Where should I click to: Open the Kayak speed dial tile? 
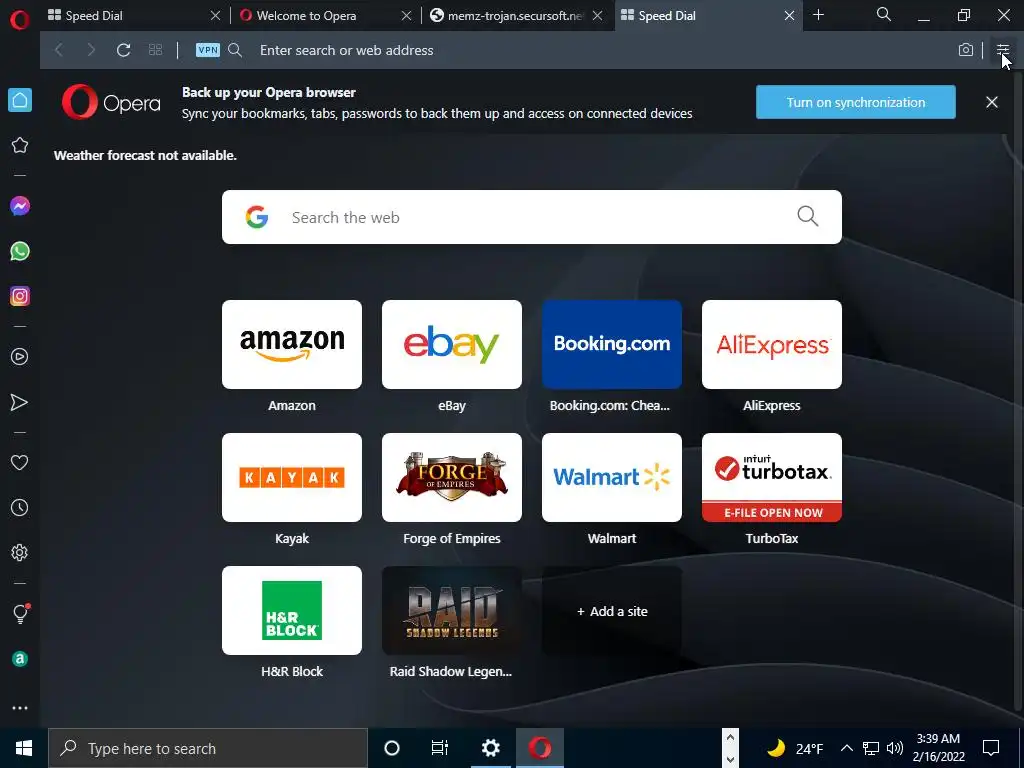[292, 477]
